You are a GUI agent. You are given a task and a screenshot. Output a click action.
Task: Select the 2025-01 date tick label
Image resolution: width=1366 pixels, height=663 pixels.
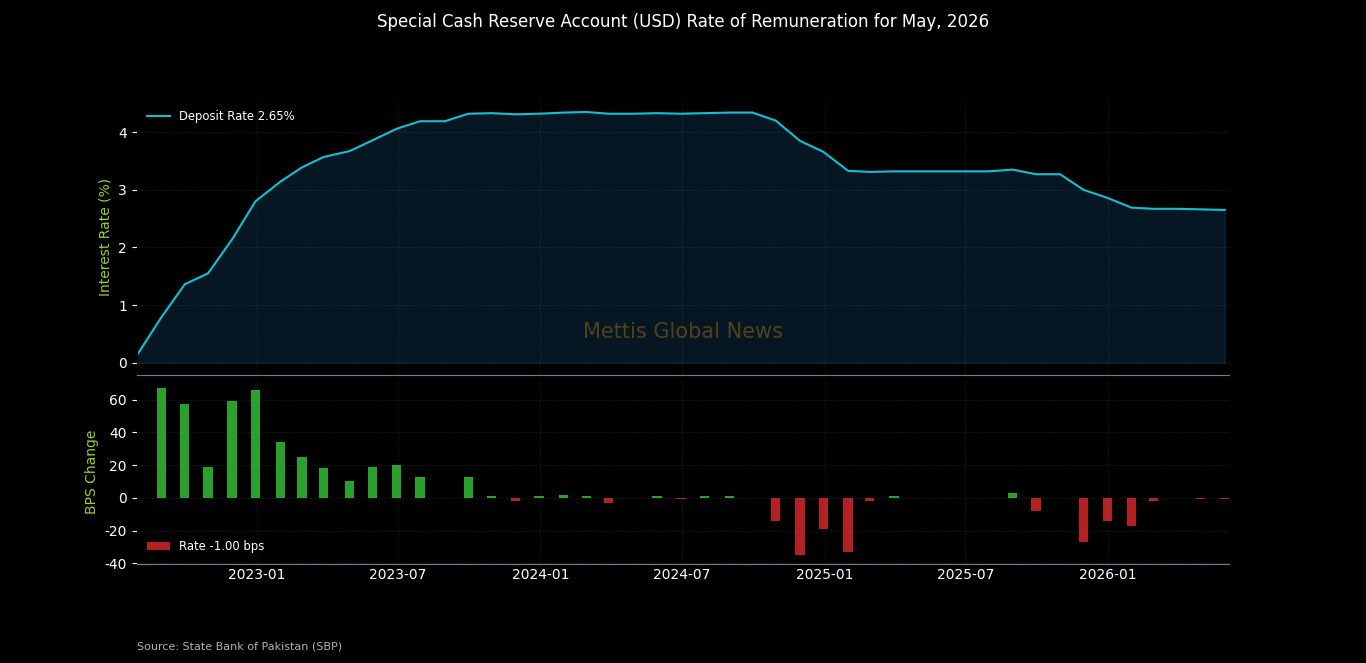(825, 575)
